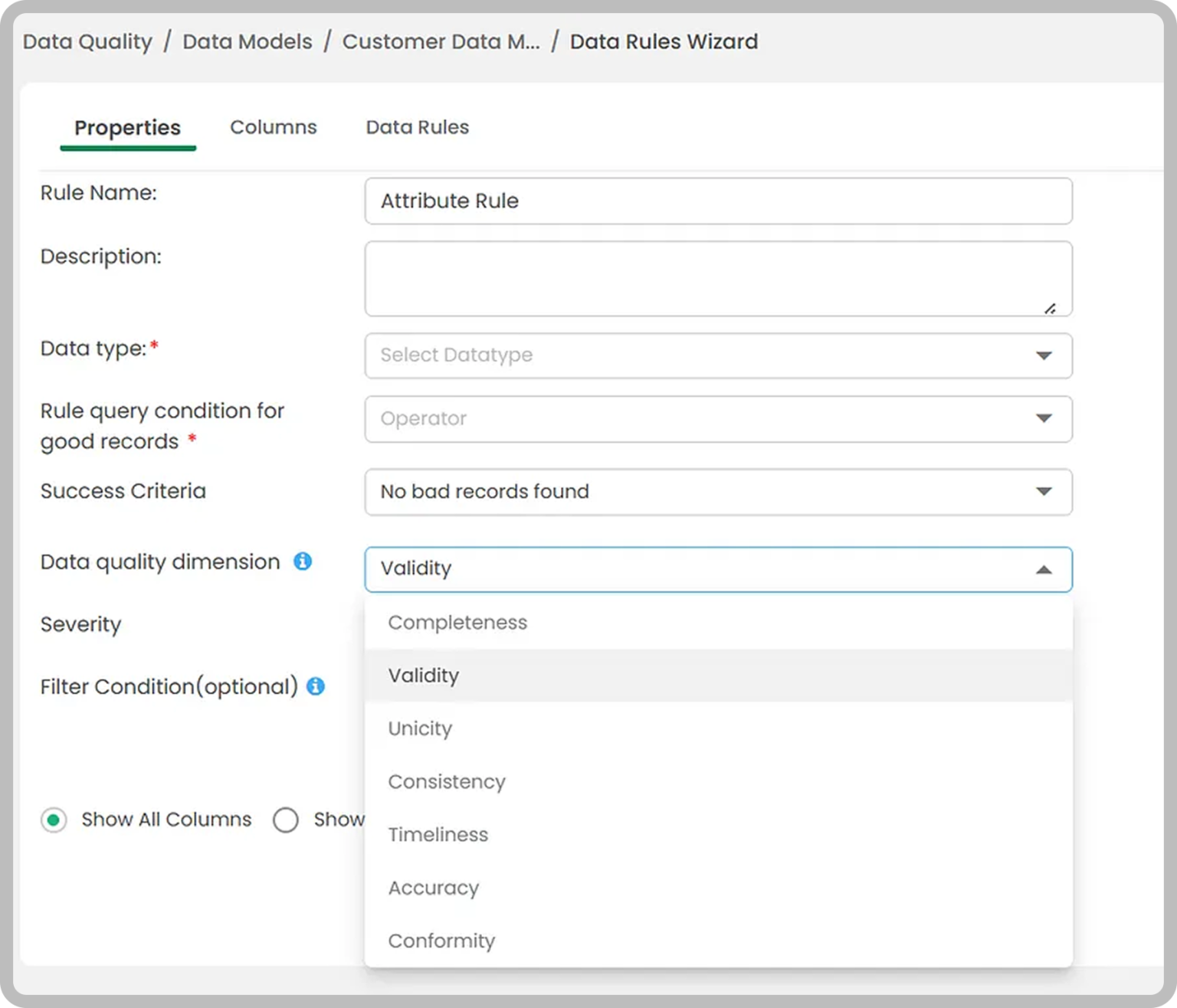Open the Operator dropdown

point(719,419)
